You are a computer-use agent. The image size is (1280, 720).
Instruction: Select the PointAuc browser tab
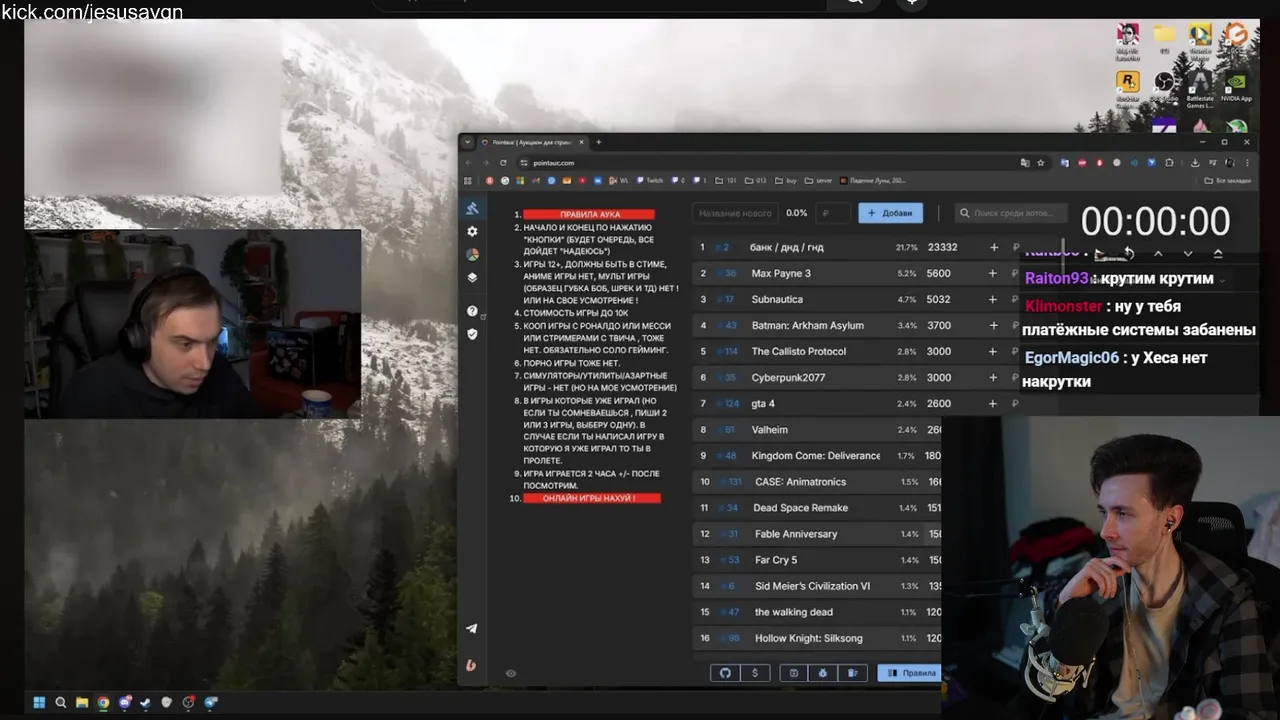pyautogui.click(x=533, y=142)
